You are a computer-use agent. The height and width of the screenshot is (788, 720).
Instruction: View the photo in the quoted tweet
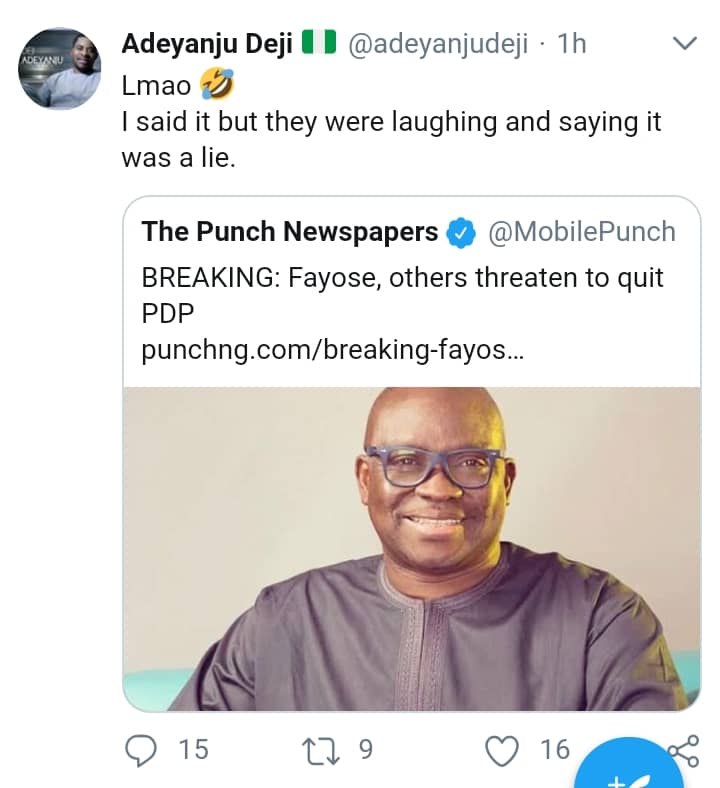click(x=411, y=549)
